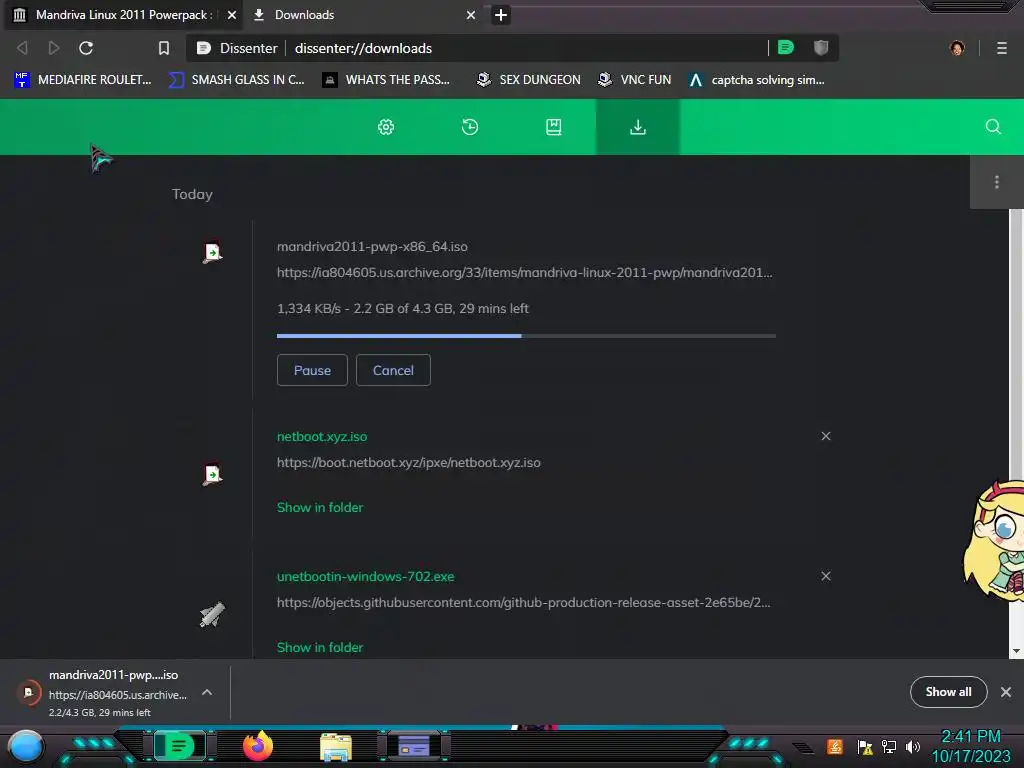The image size is (1024, 768).
Task: Bookmark this page with the bookmark icon
Action: pyautogui.click(x=164, y=48)
